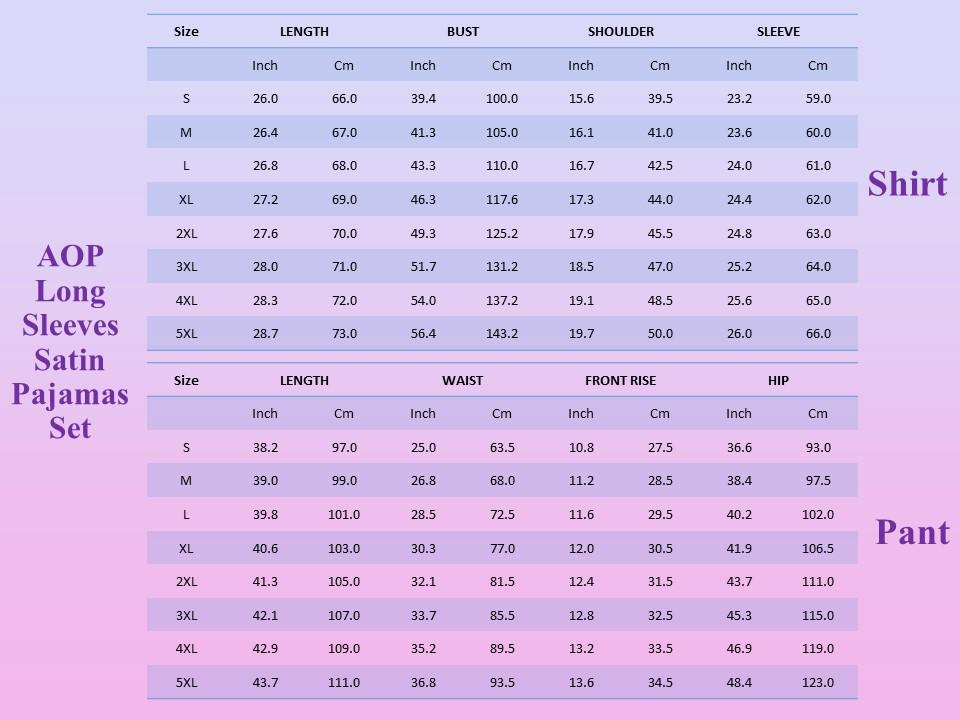Image resolution: width=960 pixels, height=720 pixels.
Task: Select the 36.6 hip inch cell
Action: tap(739, 448)
